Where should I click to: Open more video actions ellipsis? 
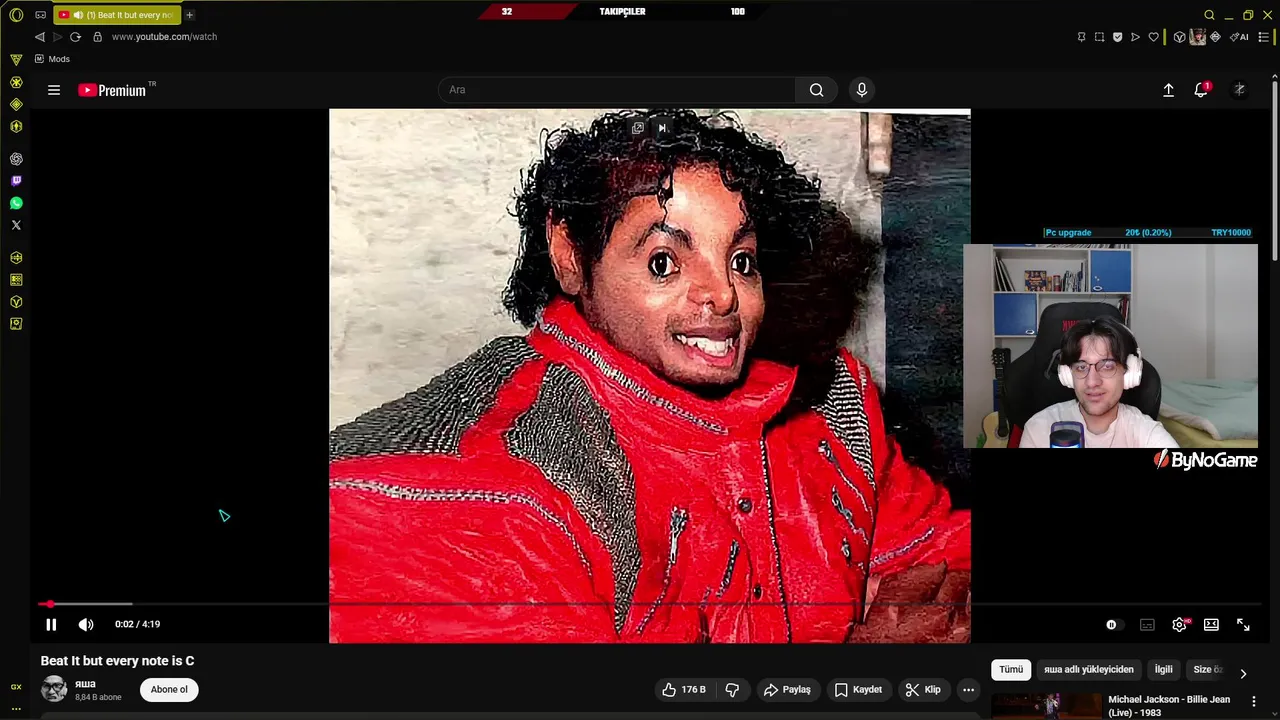[968, 690]
